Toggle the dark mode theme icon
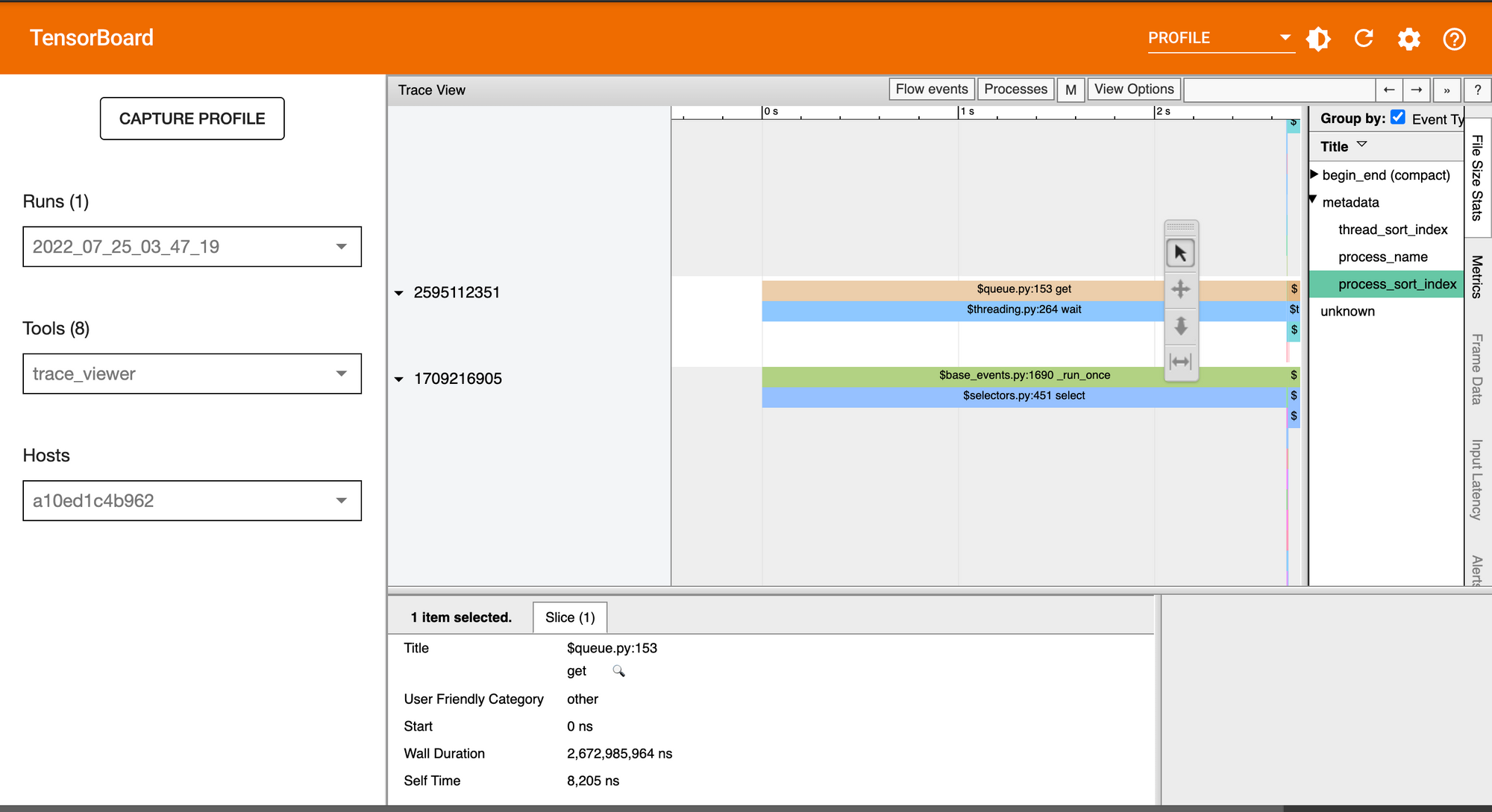Image resolution: width=1492 pixels, height=812 pixels. click(1318, 39)
